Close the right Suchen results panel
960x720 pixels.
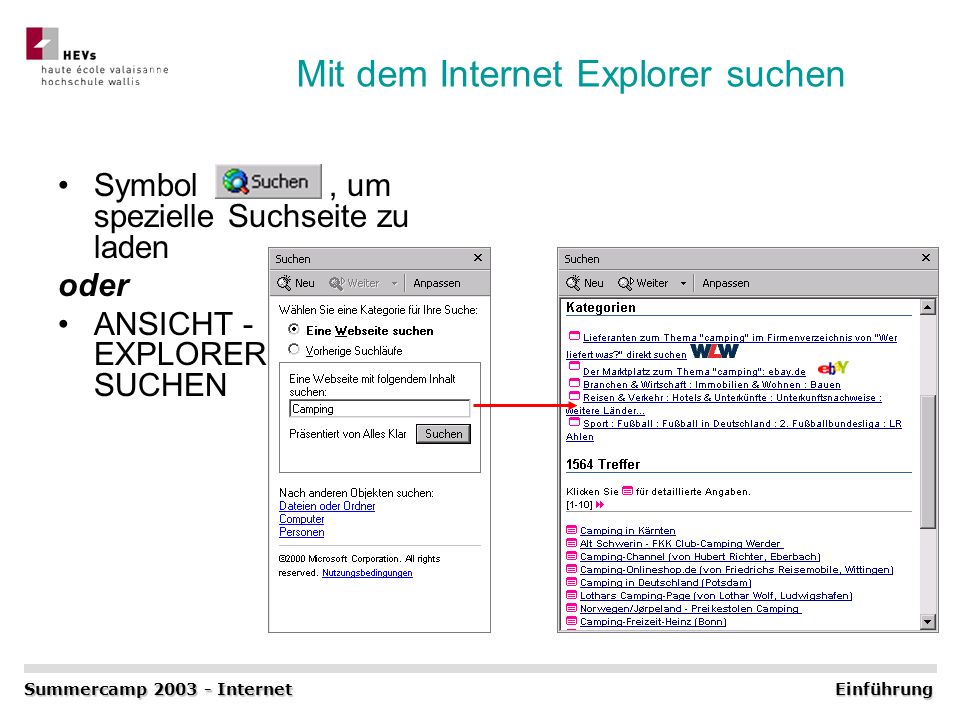pyautogui.click(x=926, y=258)
